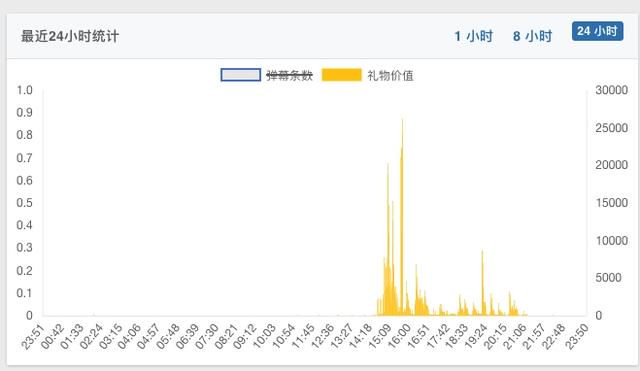Switch to the 8 小时 time range

(x=532, y=36)
